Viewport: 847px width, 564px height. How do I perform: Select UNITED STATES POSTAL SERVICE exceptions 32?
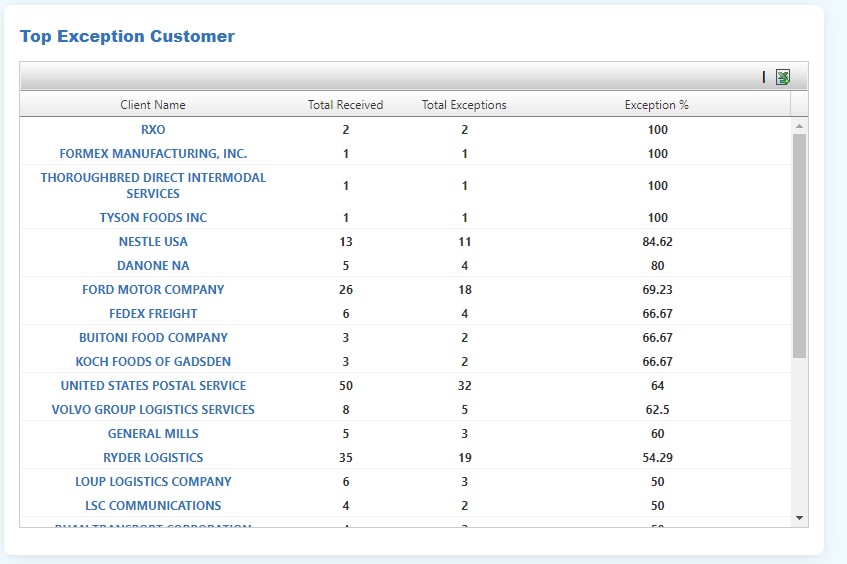click(465, 386)
